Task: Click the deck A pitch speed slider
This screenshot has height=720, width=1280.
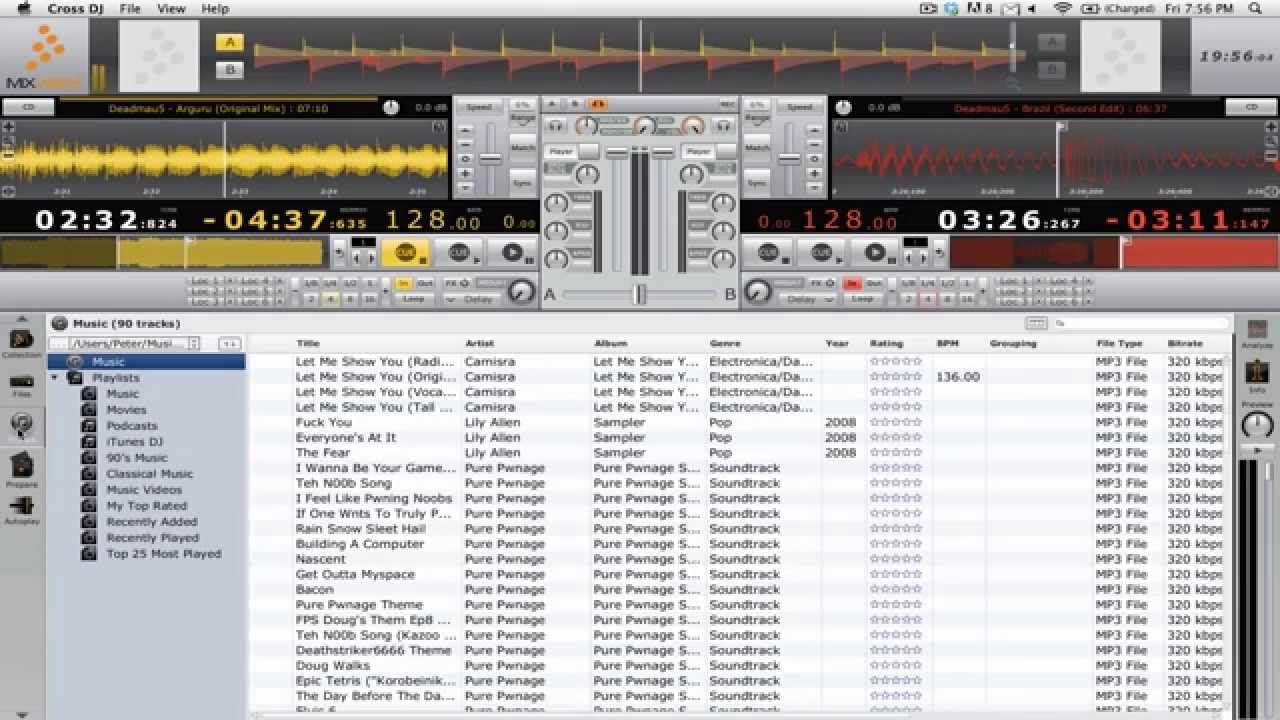Action: (x=490, y=158)
